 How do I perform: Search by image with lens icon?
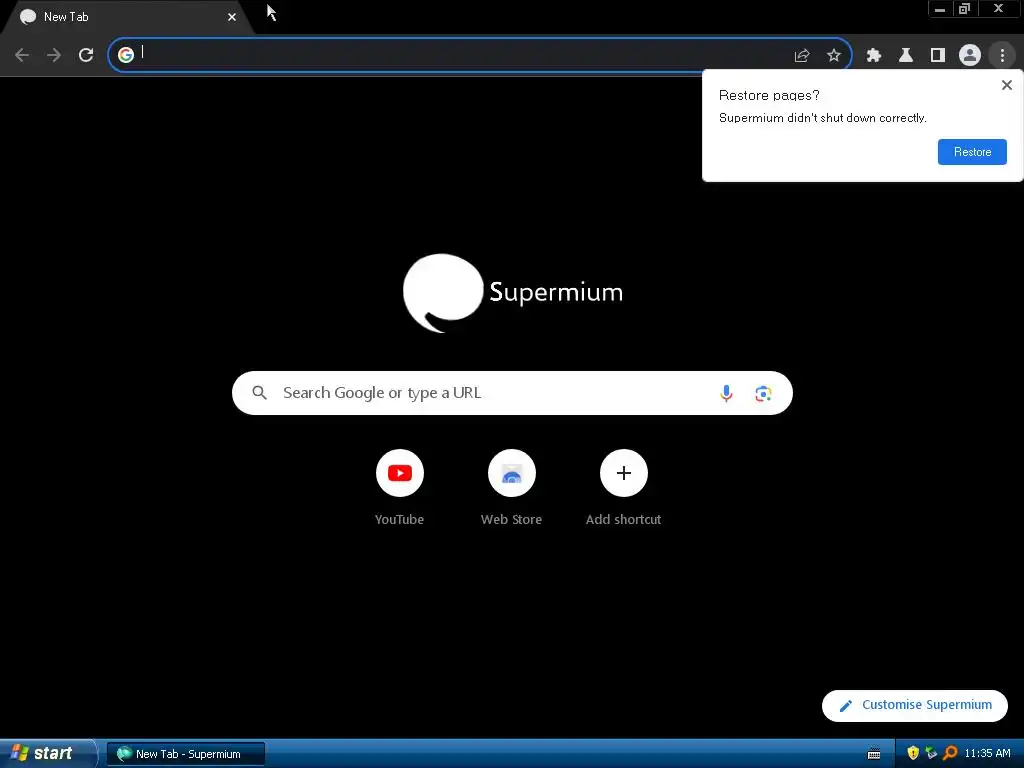tap(763, 393)
